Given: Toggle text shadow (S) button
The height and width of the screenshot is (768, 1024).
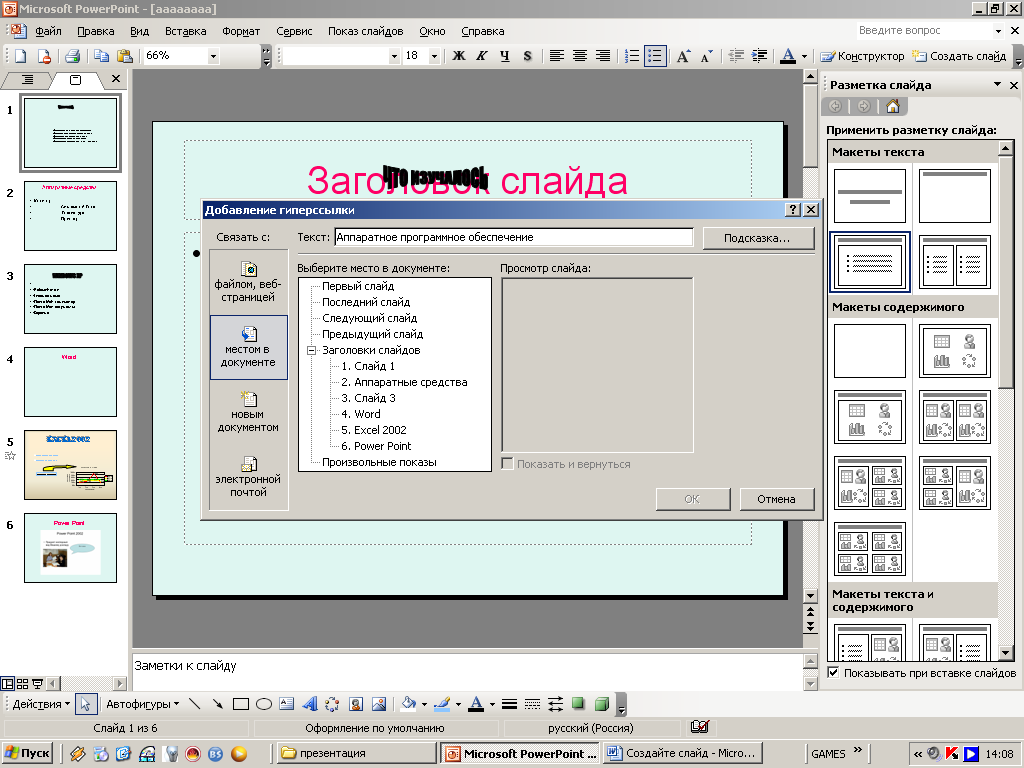Looking at the screenshot, I should [527, 56].
